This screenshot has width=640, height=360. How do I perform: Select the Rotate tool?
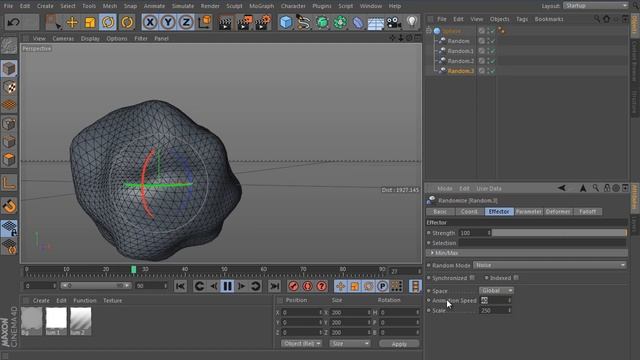click(108, 22)
